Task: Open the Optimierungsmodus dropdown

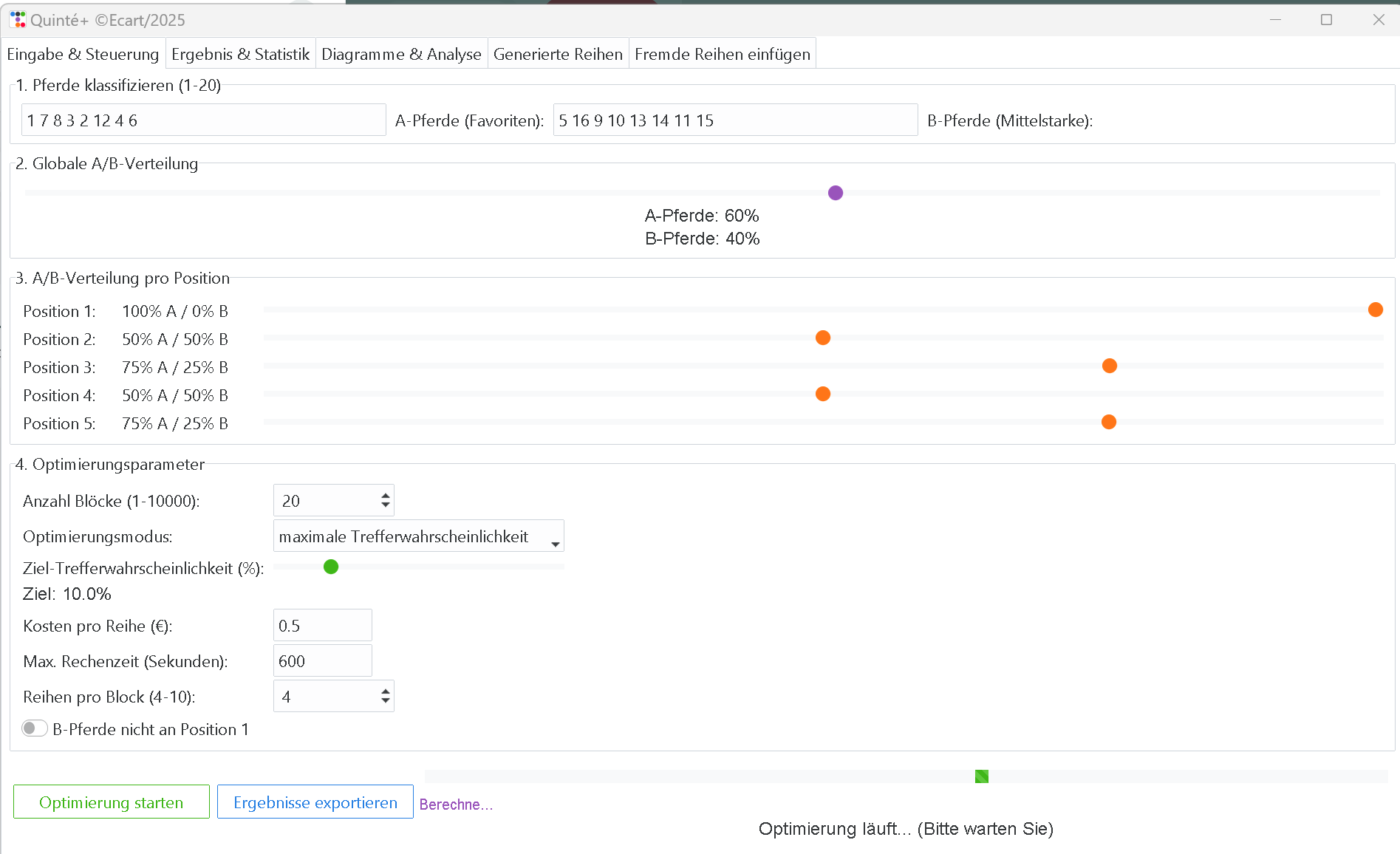Action: coord(418,536)
